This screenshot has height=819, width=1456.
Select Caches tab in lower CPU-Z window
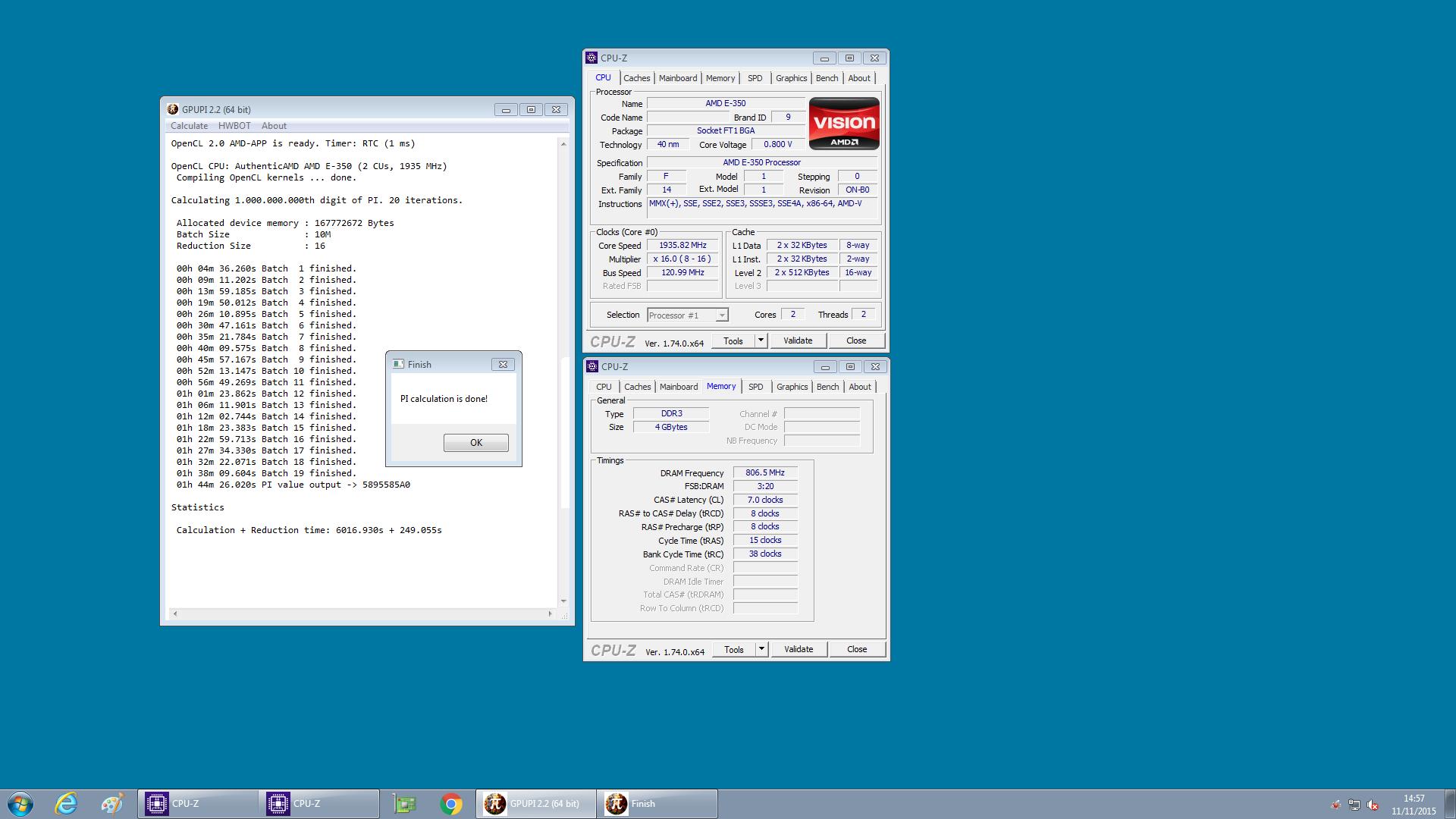(638, 387)
